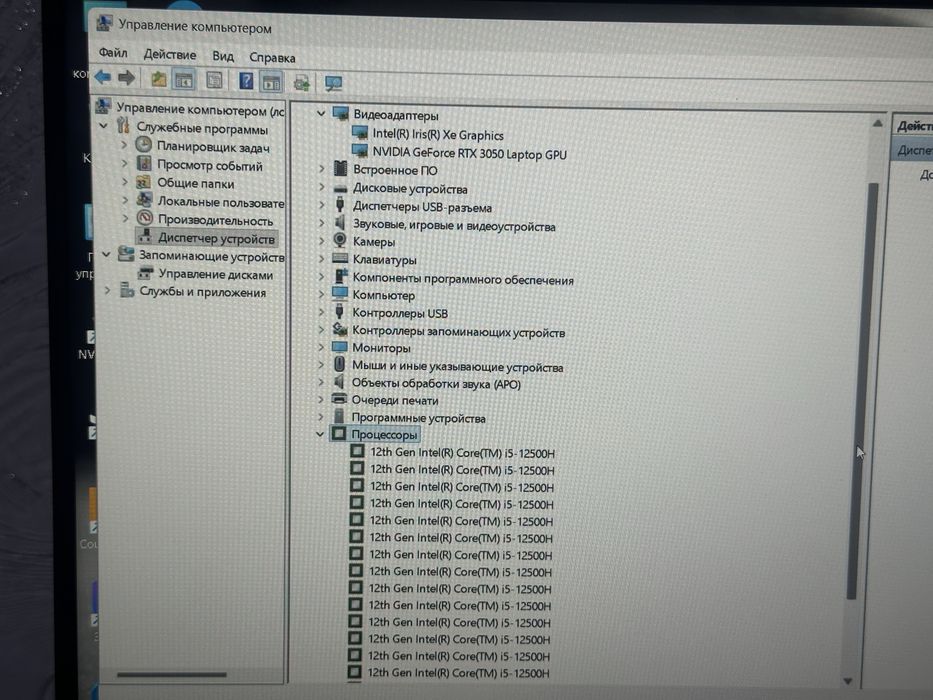This screenshot has width=933, height=700.
Task: Click the Процессоры category icon
Action: point(338,433)
